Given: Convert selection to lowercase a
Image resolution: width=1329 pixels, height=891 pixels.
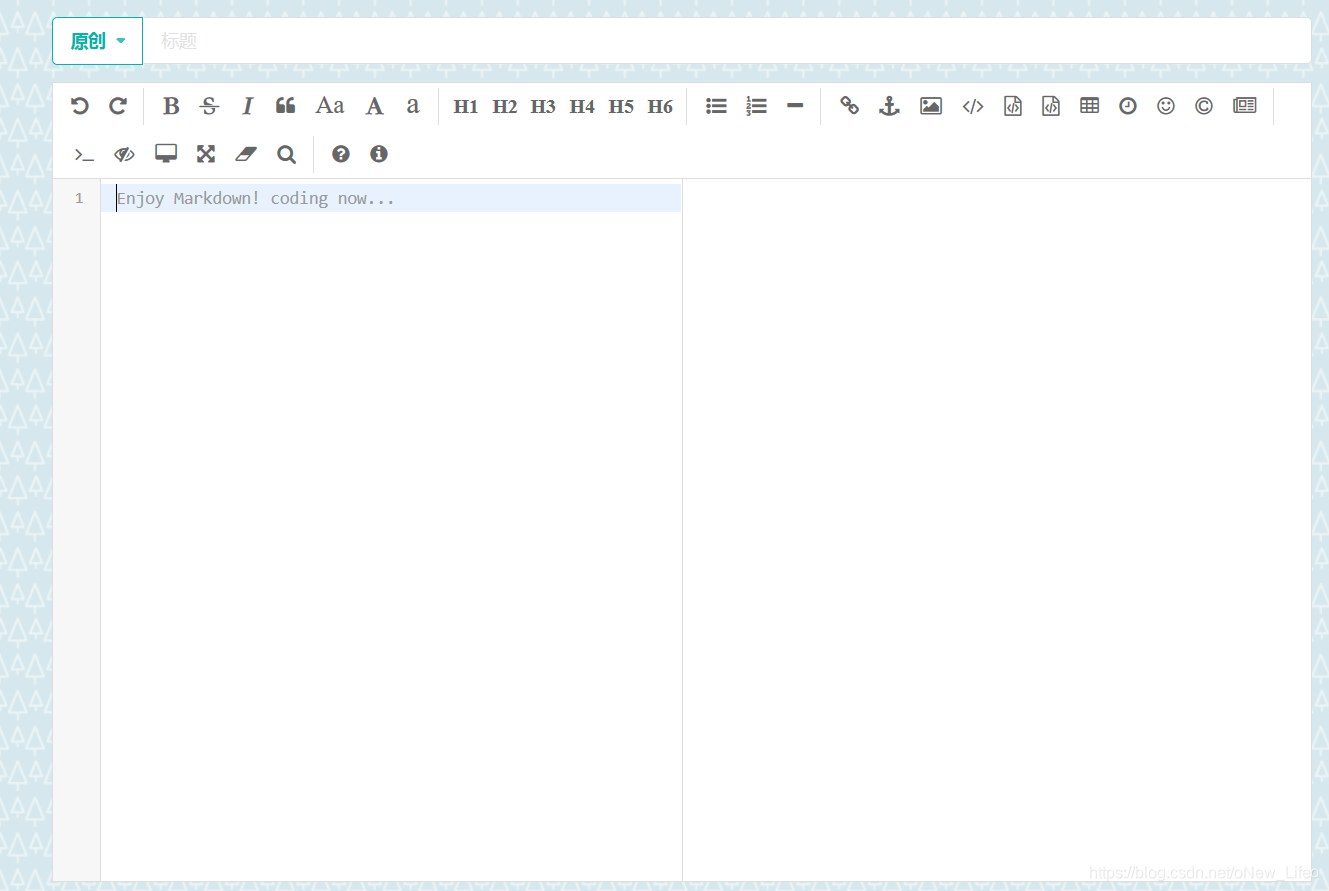Looking at the screenshot, I should click(x=412, y=106).
